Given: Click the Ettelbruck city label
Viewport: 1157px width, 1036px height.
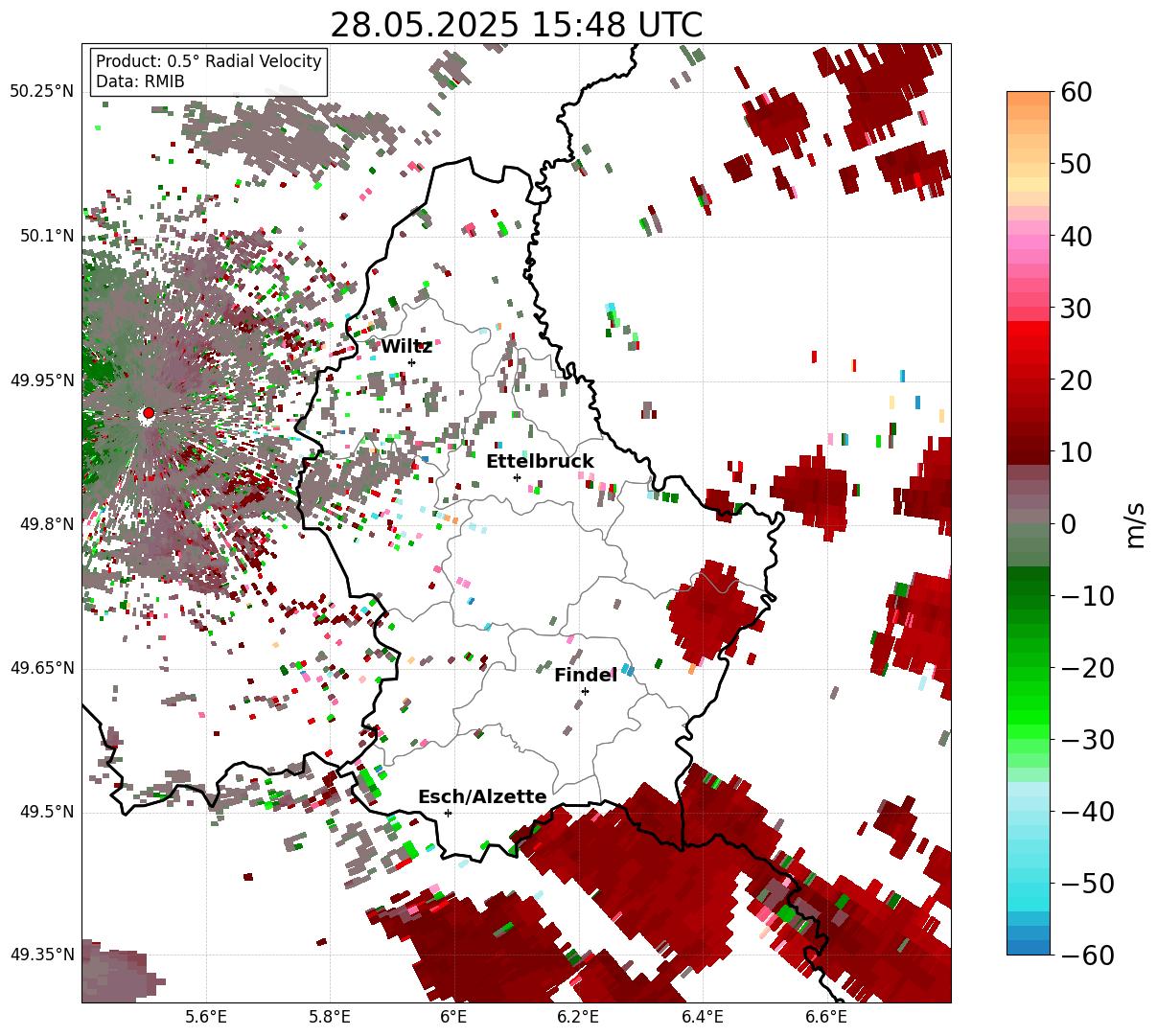Looking at the screenshot, I should pyautogui.click(x=540, y=462).
